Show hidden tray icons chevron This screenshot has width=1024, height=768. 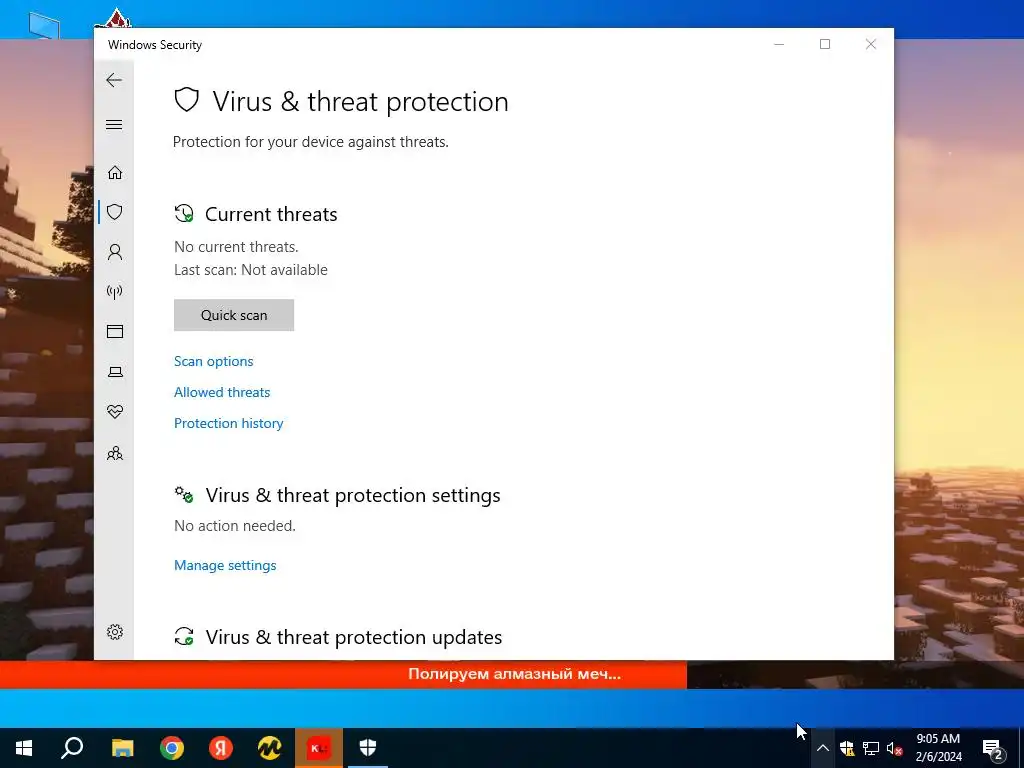[823, 748]
